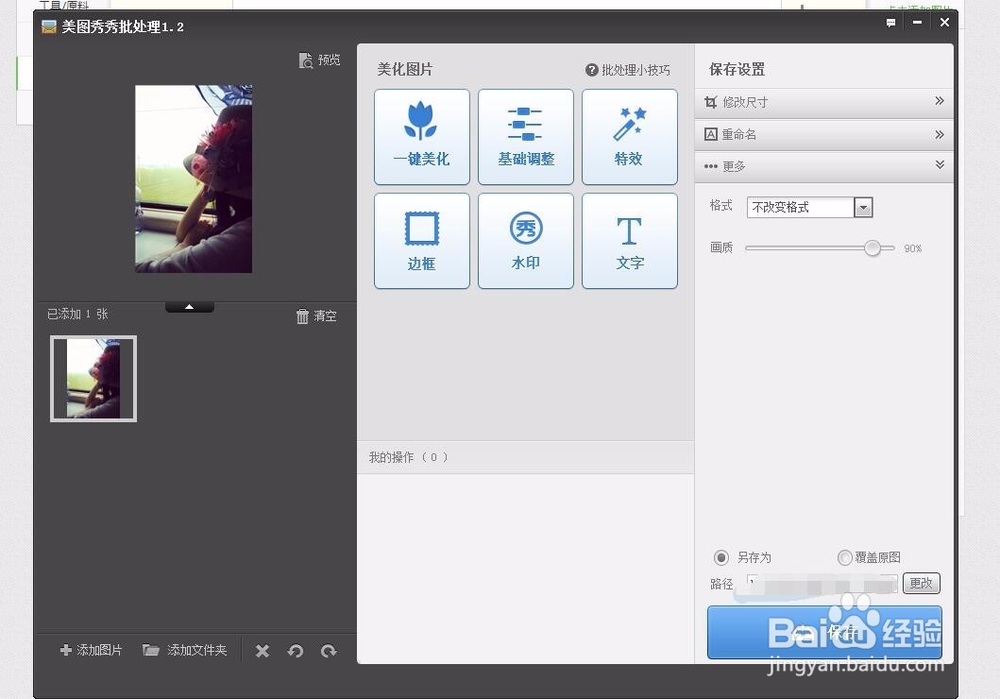Open the 基础调整 (basic adjust) tool

coord(525,137)
